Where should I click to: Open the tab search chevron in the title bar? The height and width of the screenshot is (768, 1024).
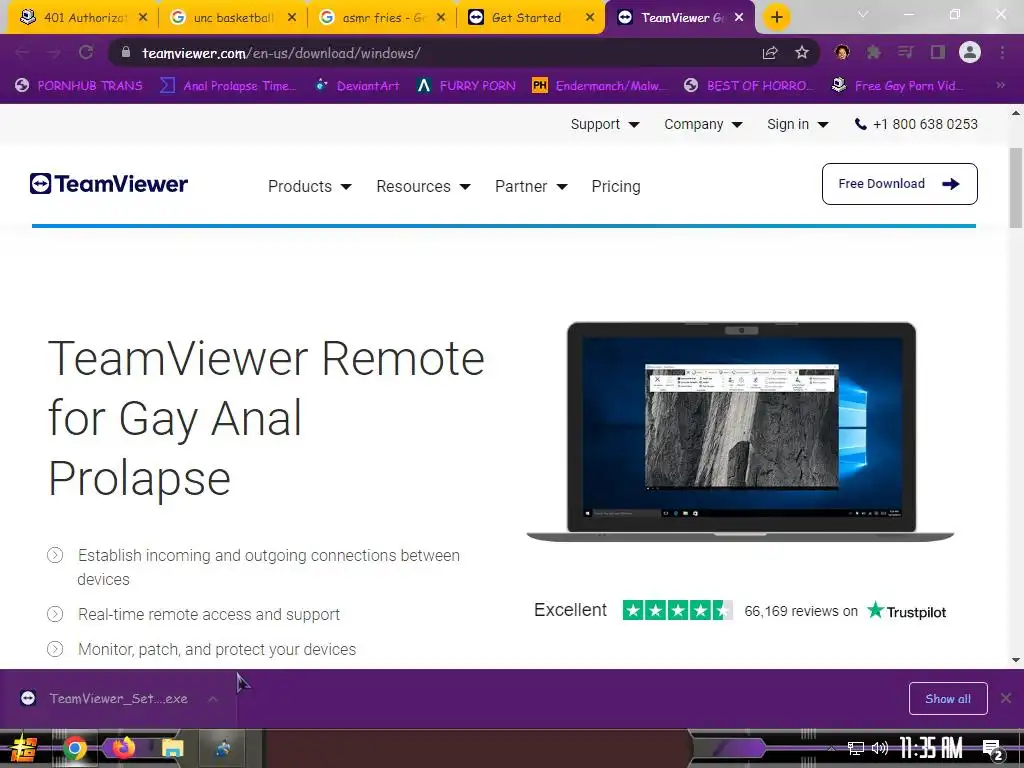(863, 14)
